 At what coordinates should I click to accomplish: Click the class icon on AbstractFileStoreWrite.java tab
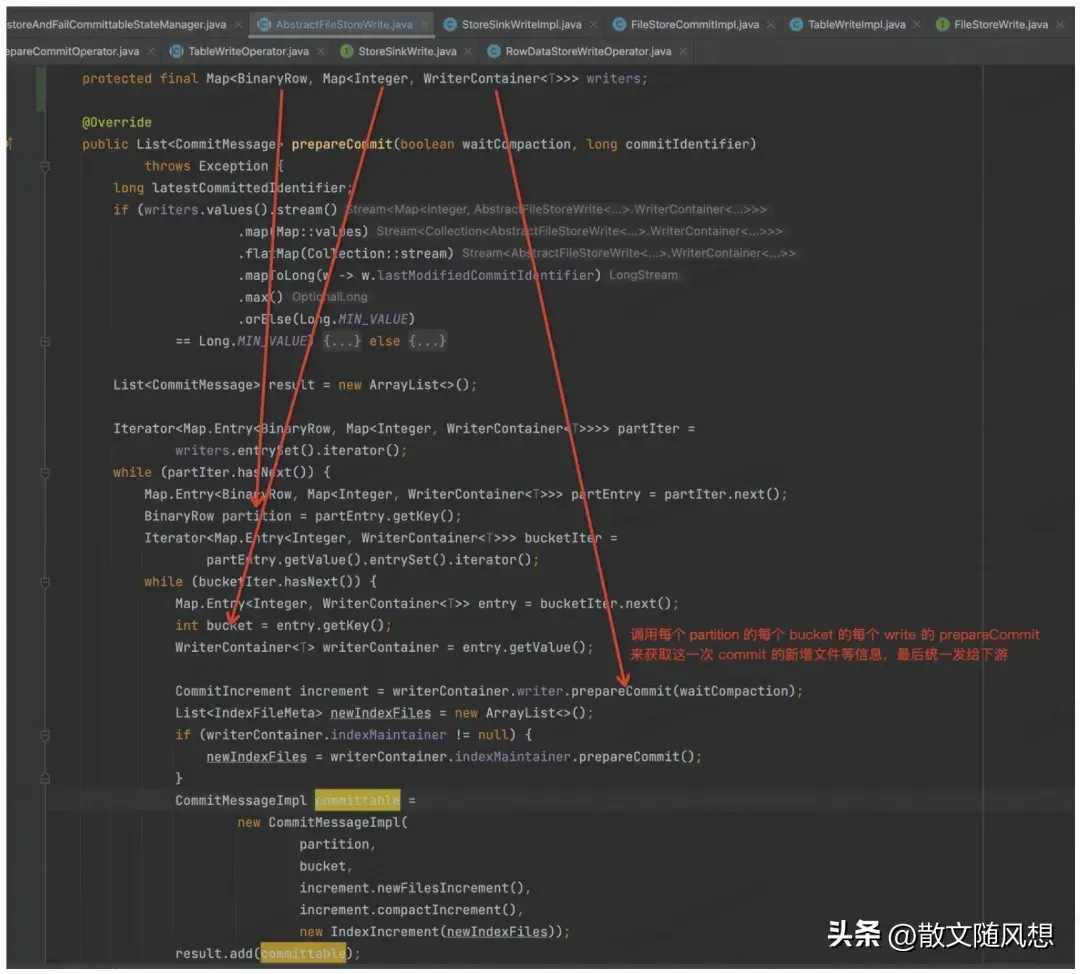click(x=263, y=25)
